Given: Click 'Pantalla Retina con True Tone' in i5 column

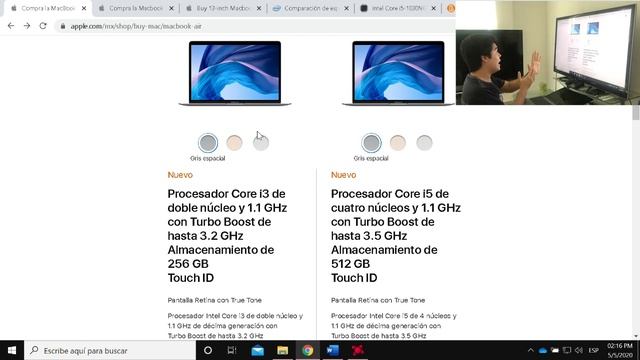Looking at the screenshot, I should [x=378, y=300].
